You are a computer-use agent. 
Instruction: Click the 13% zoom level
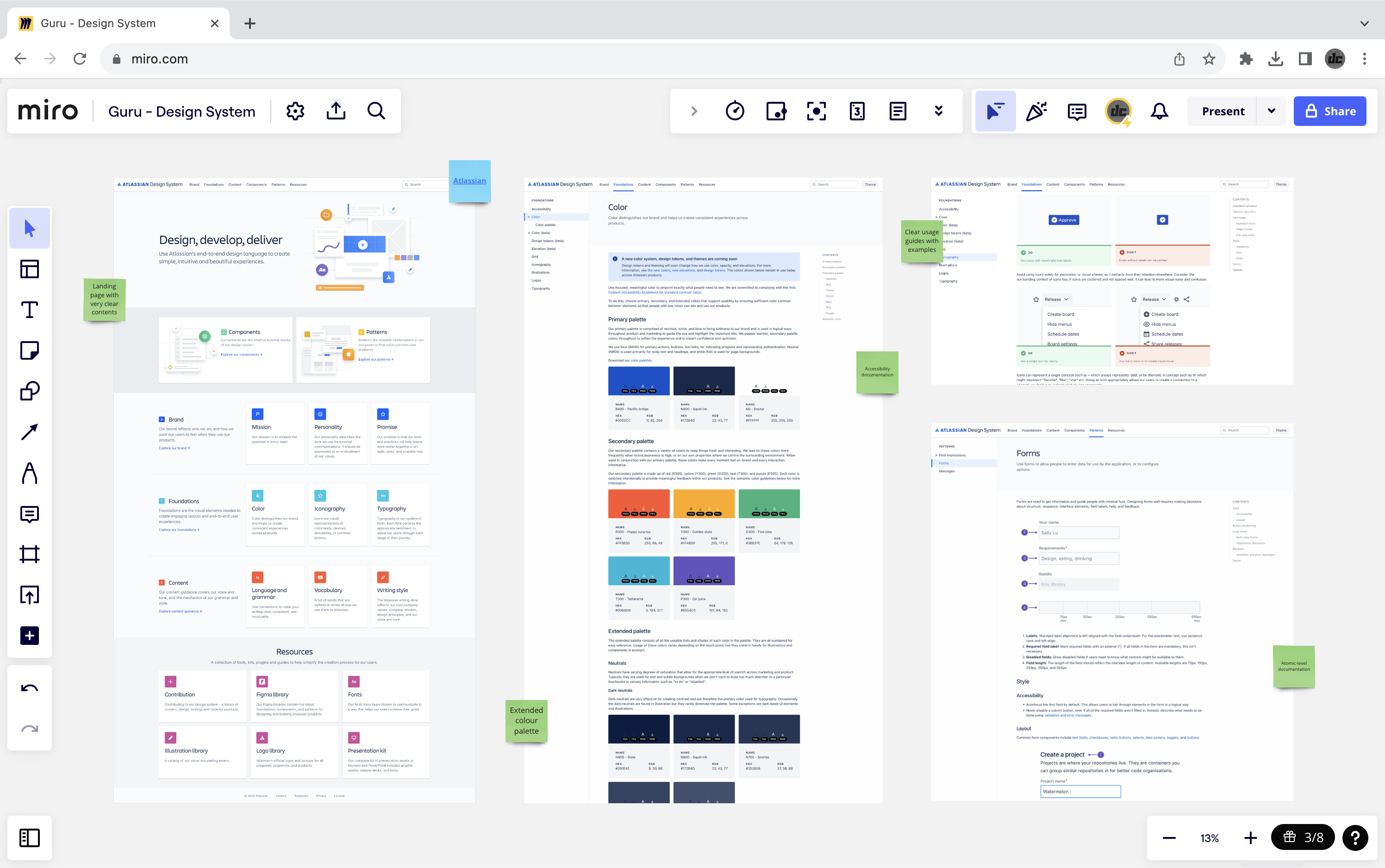pos(1210,837)
